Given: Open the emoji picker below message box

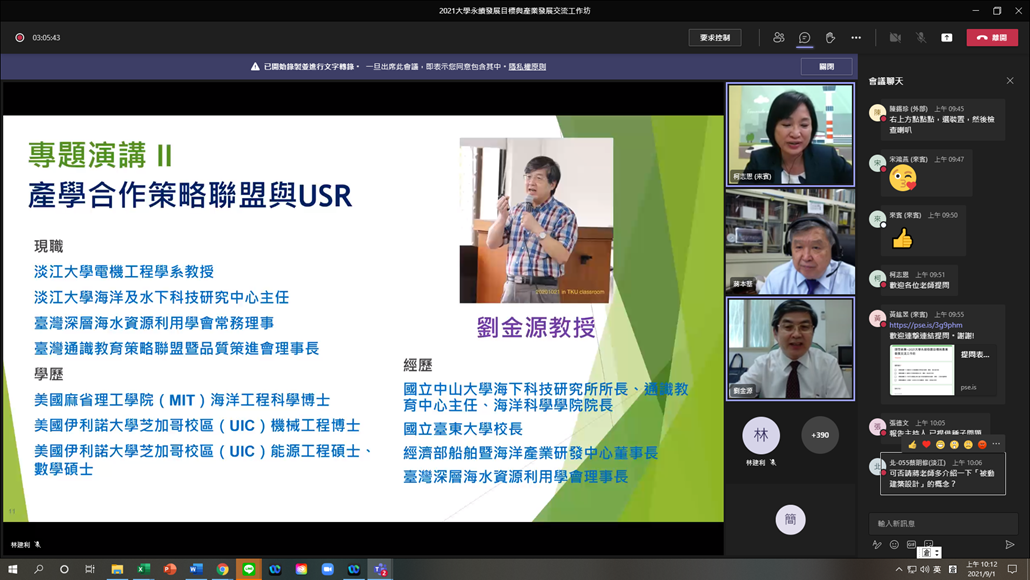Looking at the screenshot, I should point(894,545).
